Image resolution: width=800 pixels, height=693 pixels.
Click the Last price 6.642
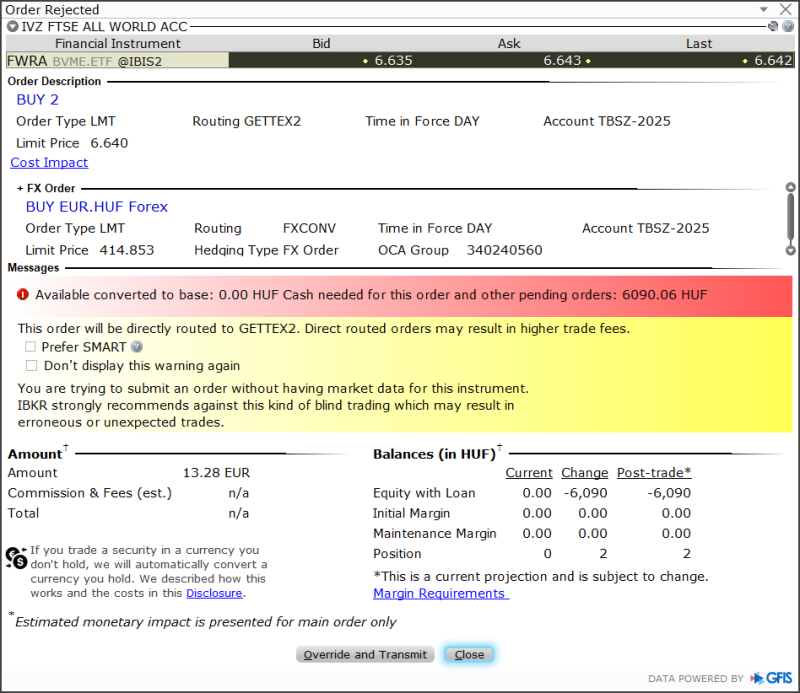point(773,61)
